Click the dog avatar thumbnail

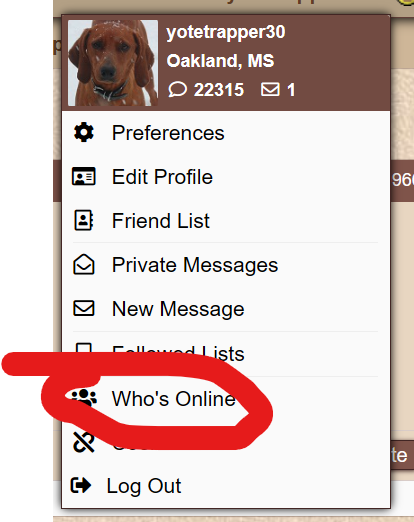click(x=113, y=63)
